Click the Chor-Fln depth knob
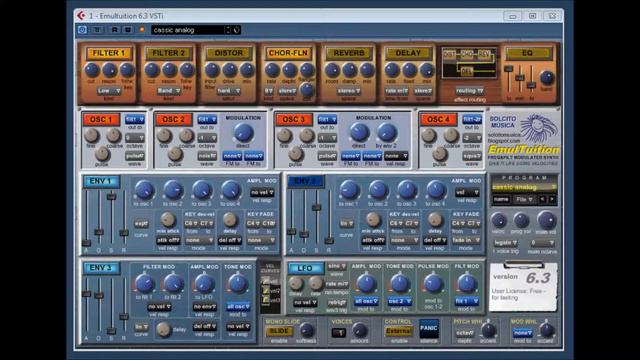Image resolution: width=640 pixels, height=360 pixels. click(289, 70)
